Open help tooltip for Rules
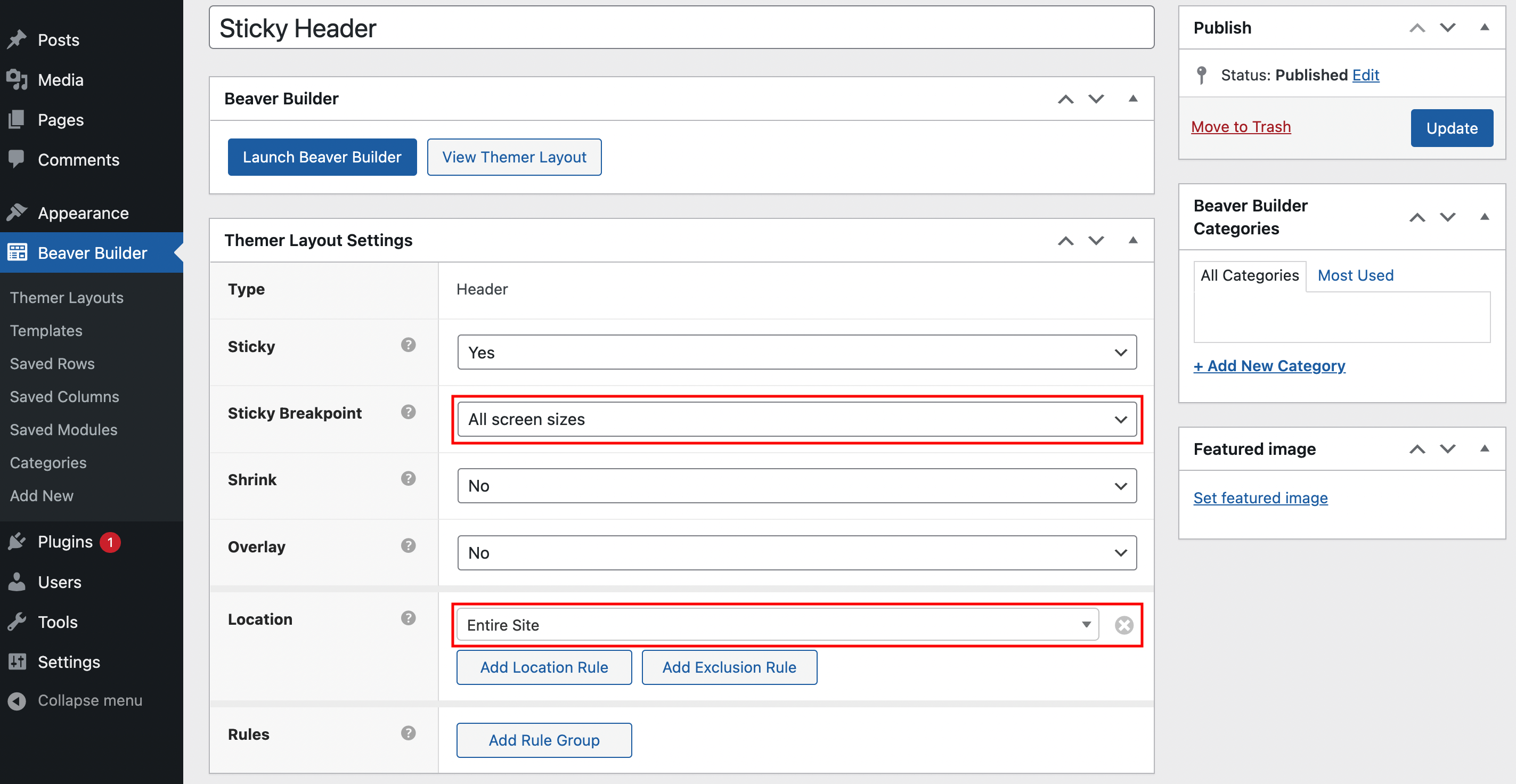 [x=409, y=733]
